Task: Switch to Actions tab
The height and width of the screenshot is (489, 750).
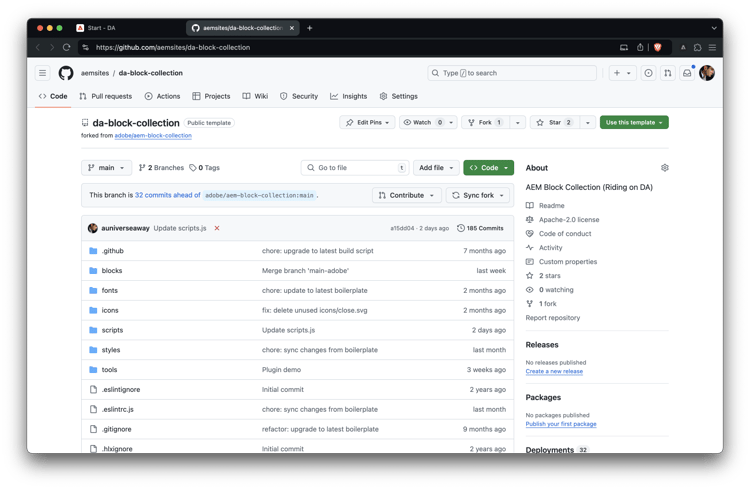Action: 163,96
